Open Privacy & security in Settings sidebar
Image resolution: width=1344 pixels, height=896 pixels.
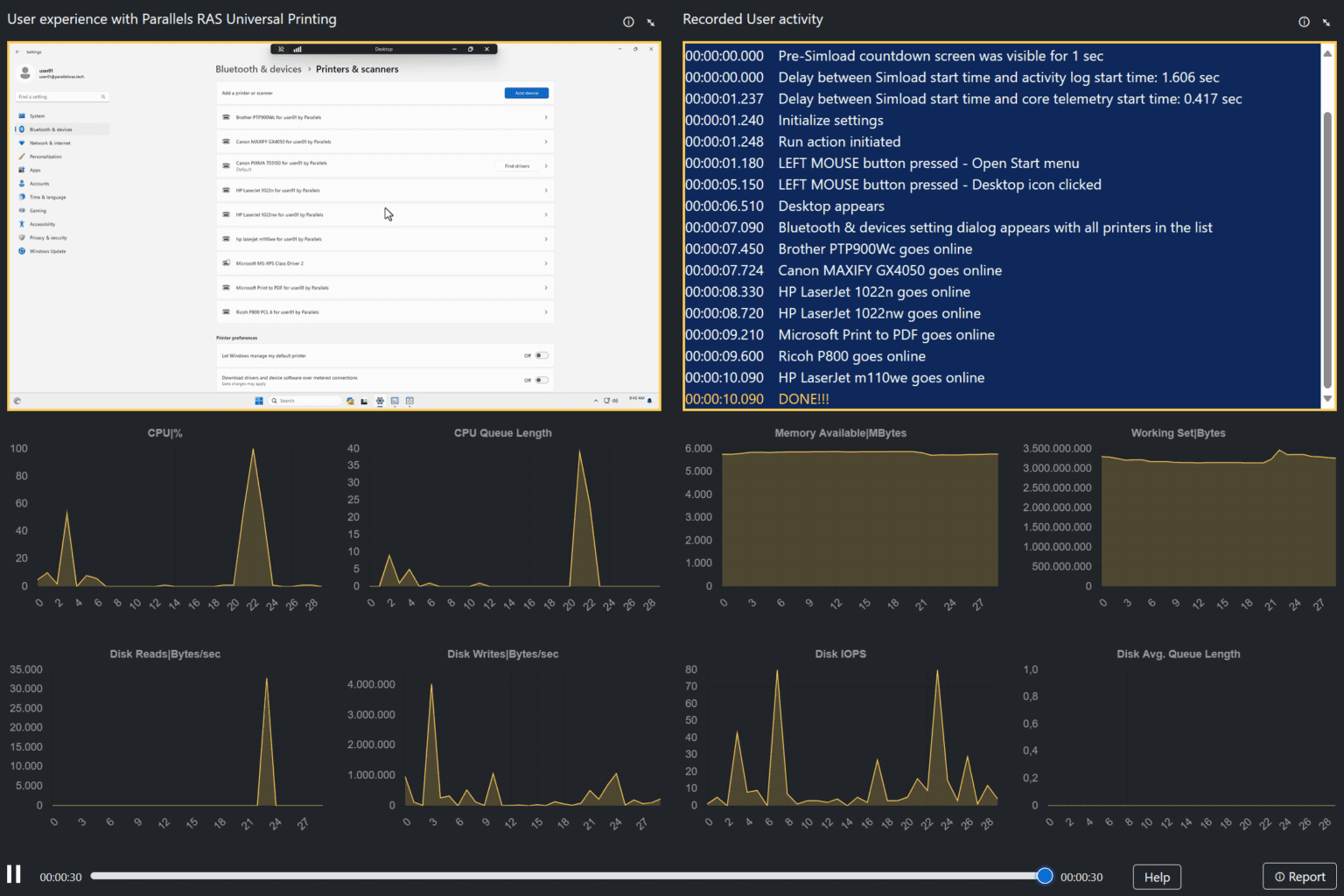pyautogui.click(x=62, y=238)
